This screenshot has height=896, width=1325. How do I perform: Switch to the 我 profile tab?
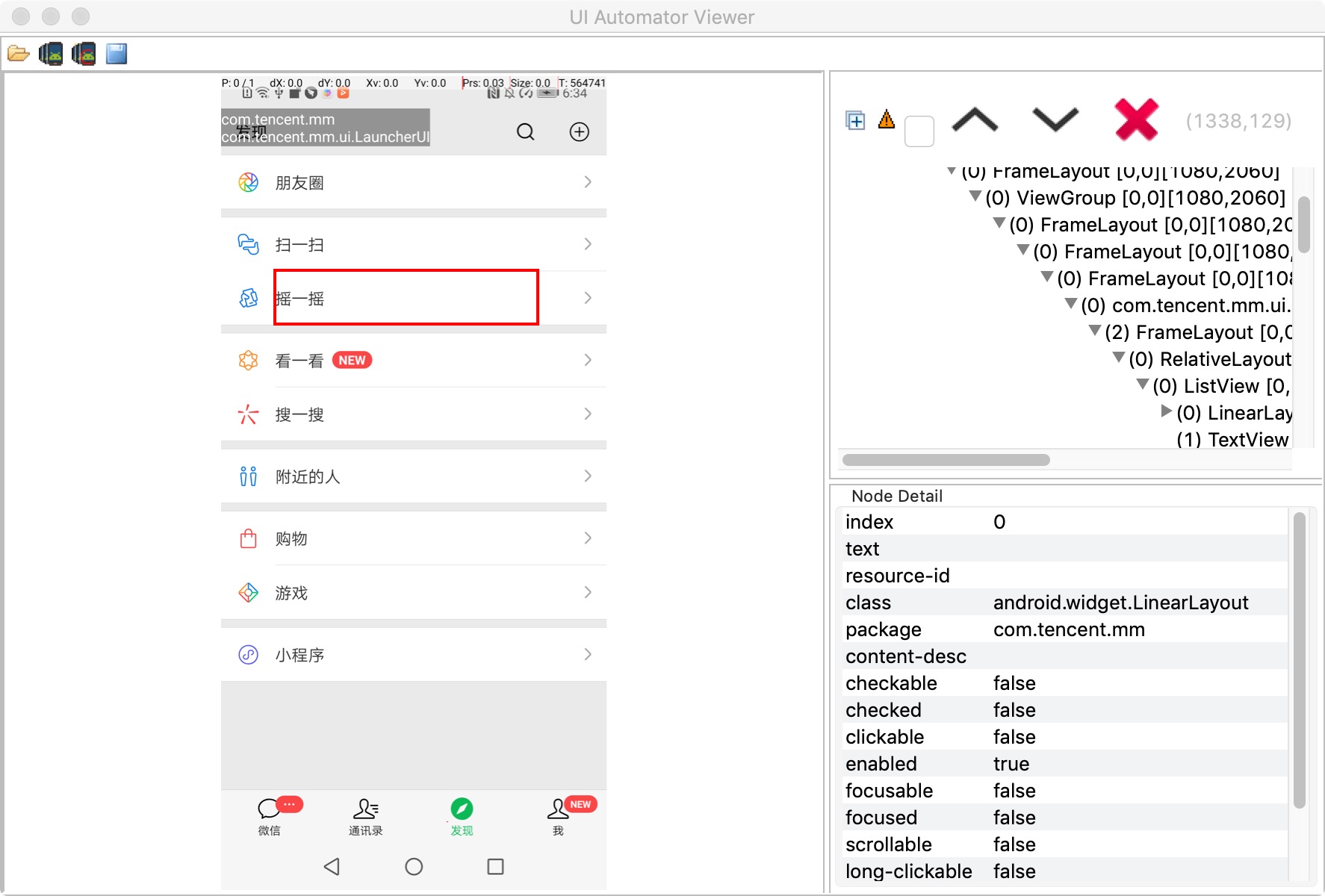(x=558, y=816)
